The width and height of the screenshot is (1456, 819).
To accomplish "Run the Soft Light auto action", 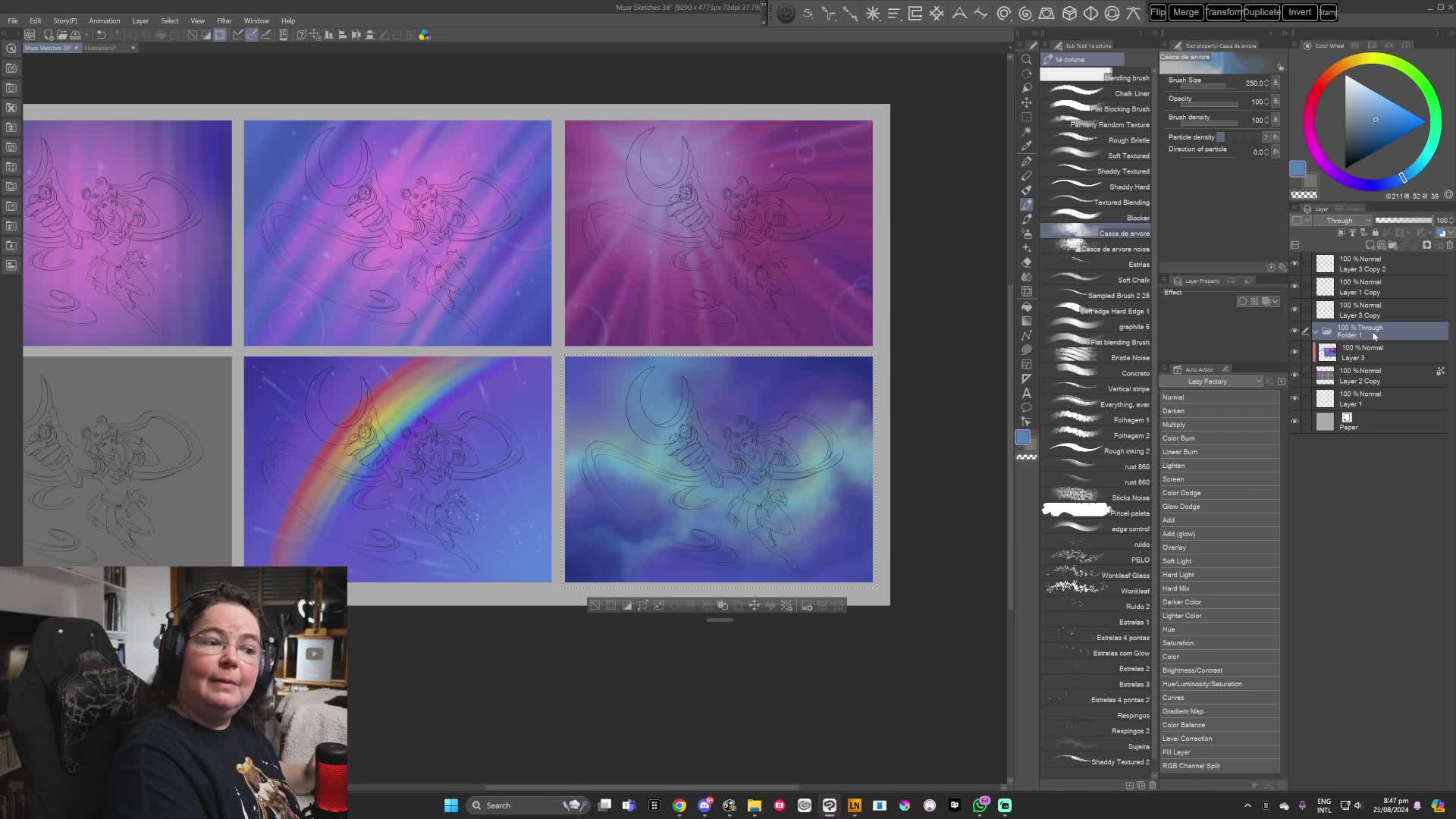I will [x=1219, y=561].
